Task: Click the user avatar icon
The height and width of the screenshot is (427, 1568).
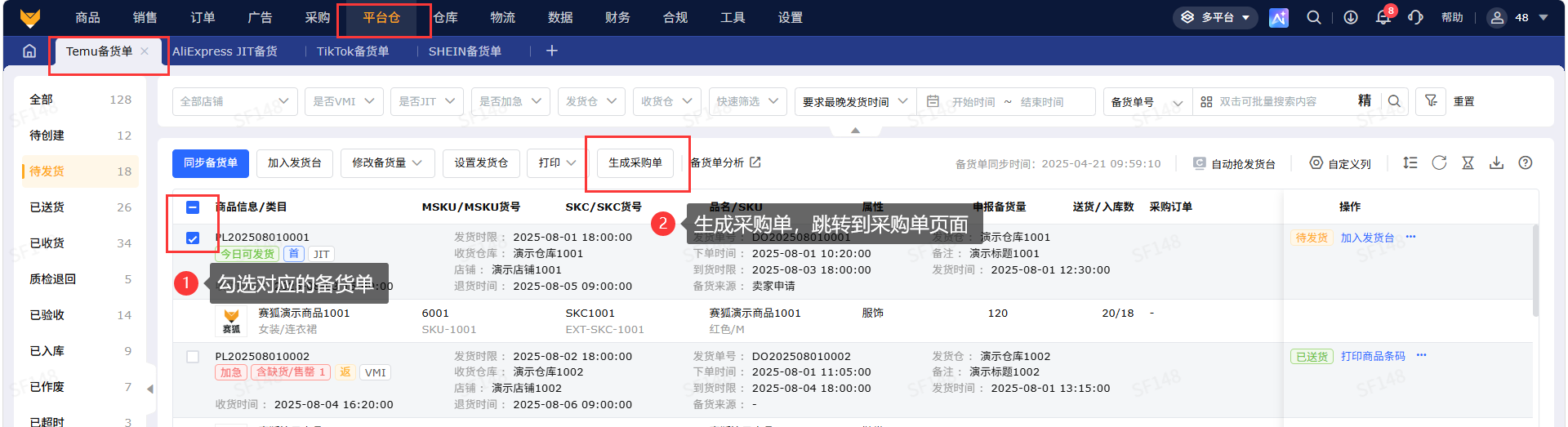Action: [x=1497, y=17]
